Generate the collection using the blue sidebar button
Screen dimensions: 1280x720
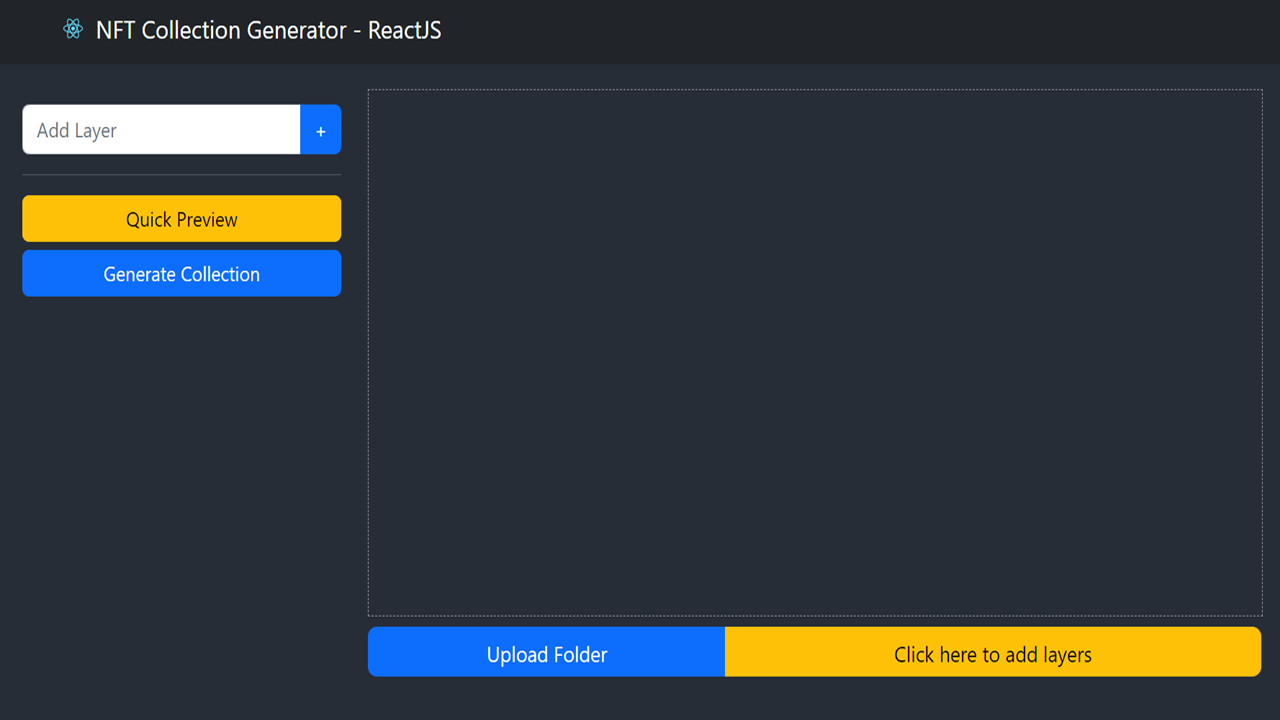click(181, 274)
